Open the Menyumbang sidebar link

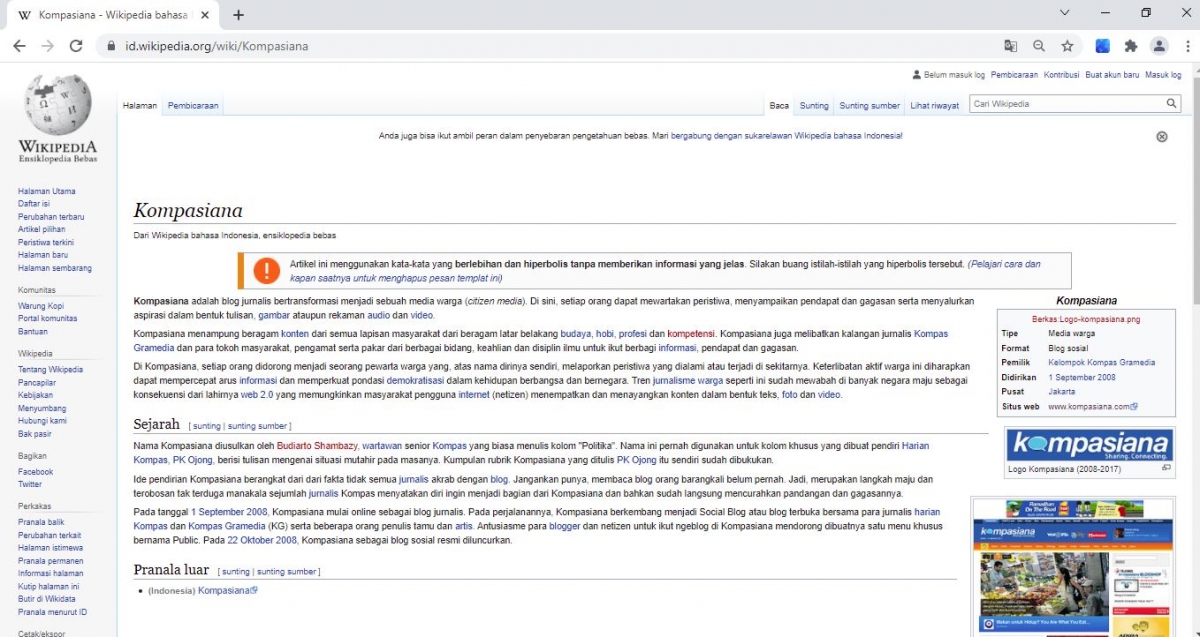(x=42, y=408)
